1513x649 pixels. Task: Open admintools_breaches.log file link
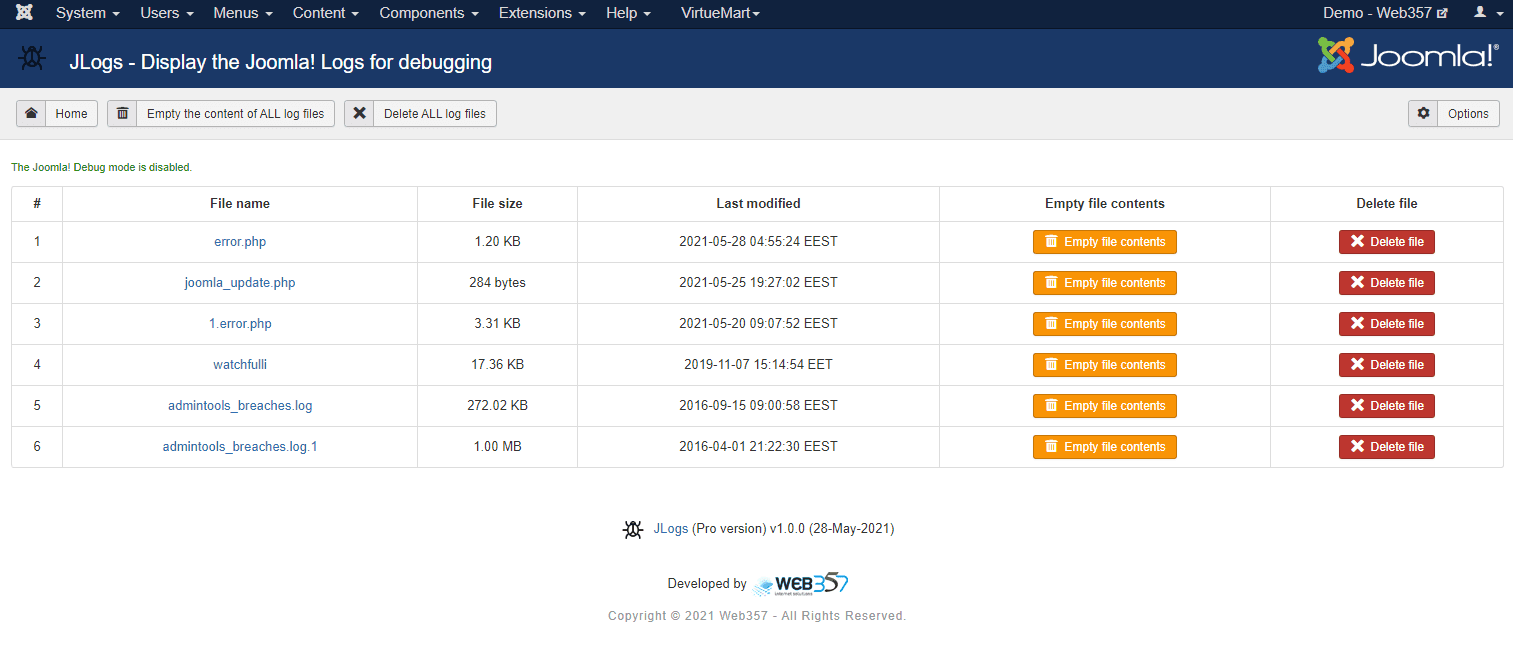pyautogui.click(x=240, y=406)
